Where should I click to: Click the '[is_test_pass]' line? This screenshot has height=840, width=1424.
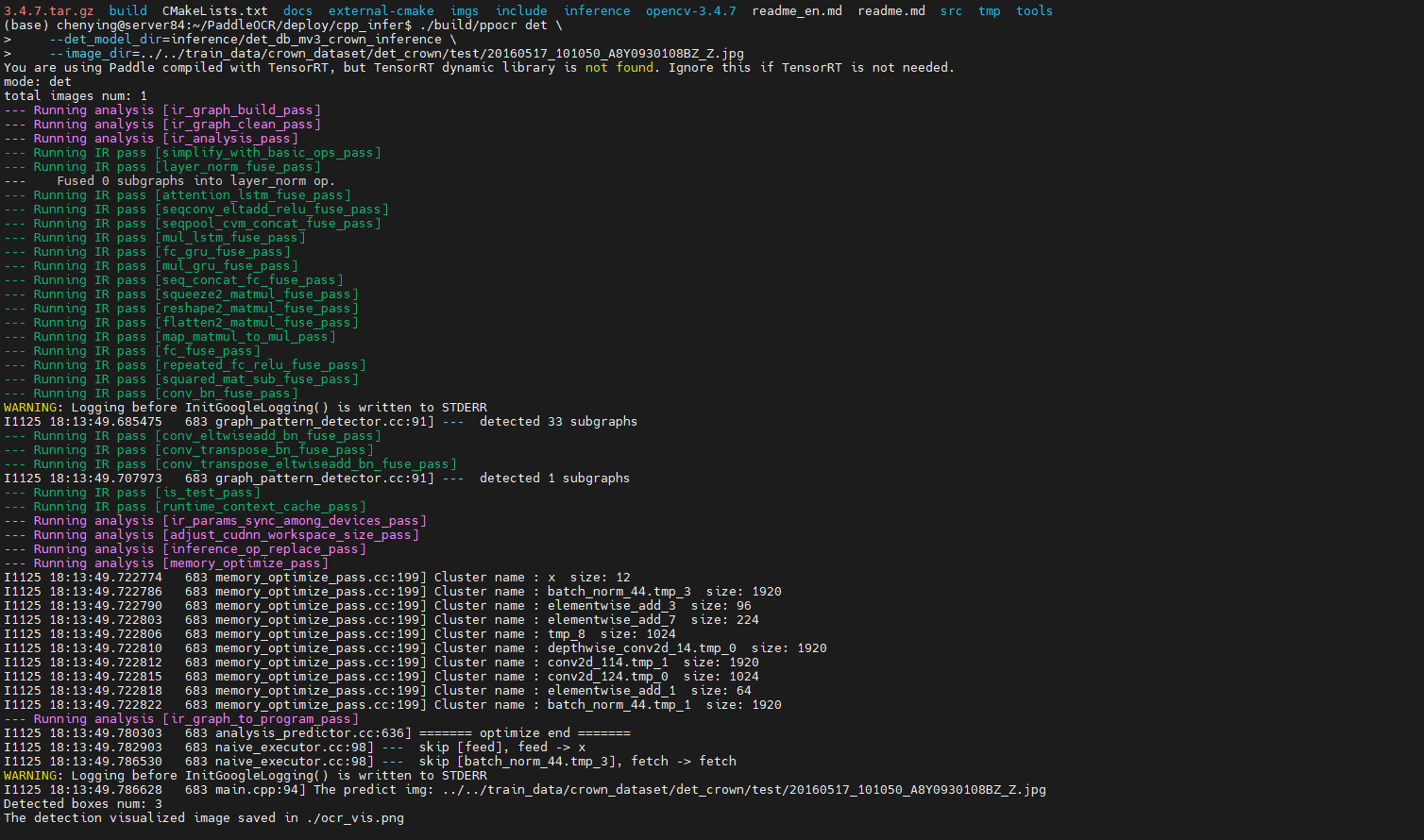(x=132, y=492)
